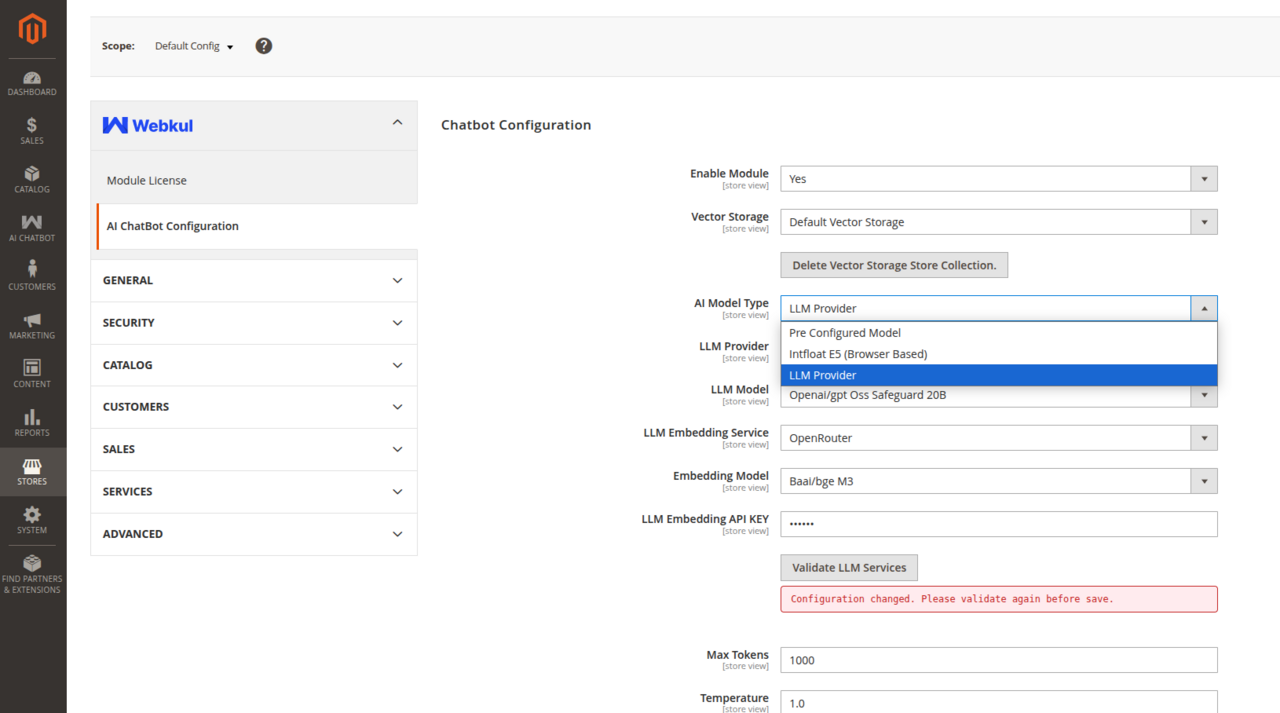Click the AI Model Type label
1280x713 pixels.
[x=732, y=303]
